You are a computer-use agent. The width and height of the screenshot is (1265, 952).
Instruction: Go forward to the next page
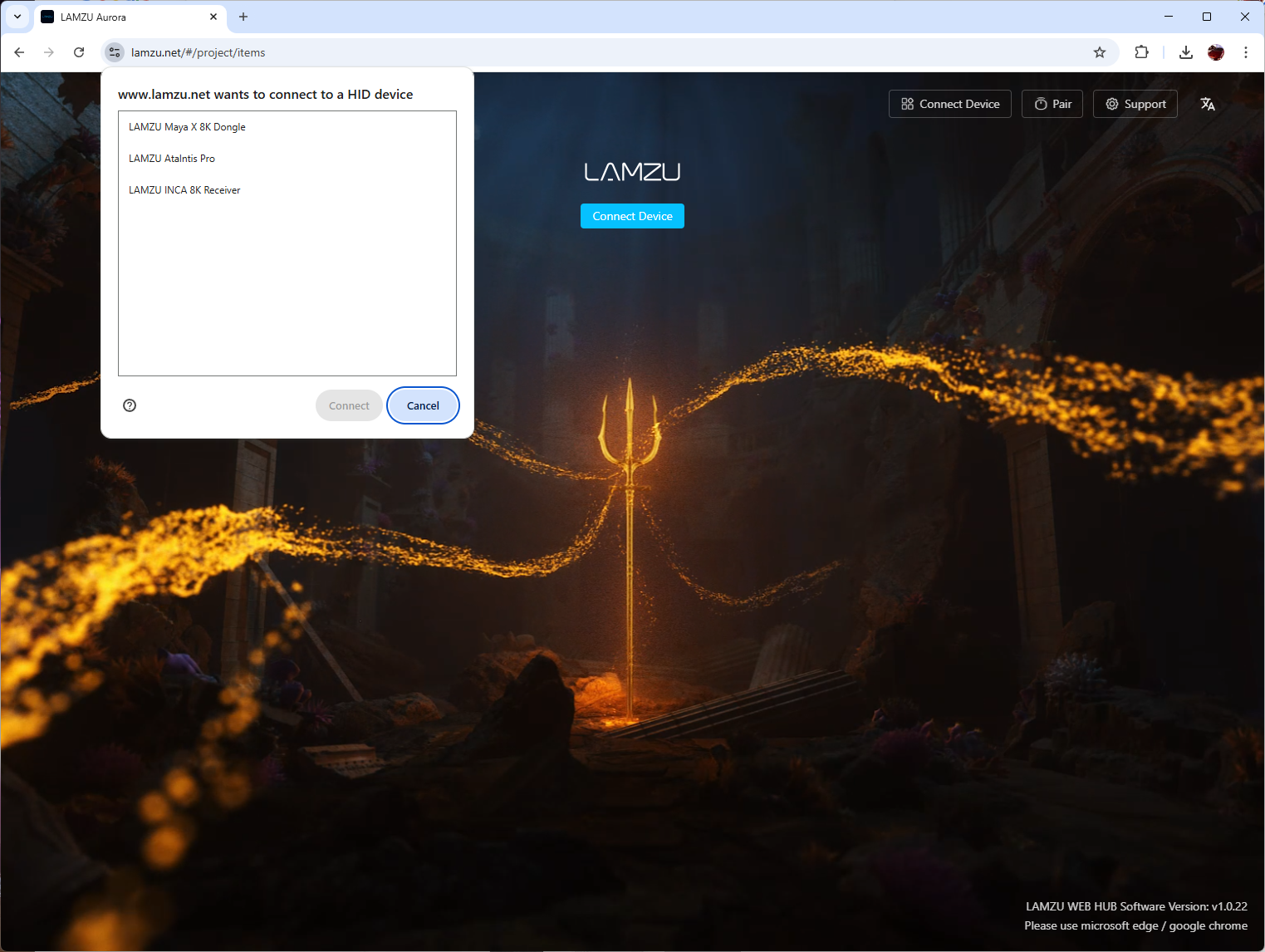pyautogui.click(x=49, y=52)
